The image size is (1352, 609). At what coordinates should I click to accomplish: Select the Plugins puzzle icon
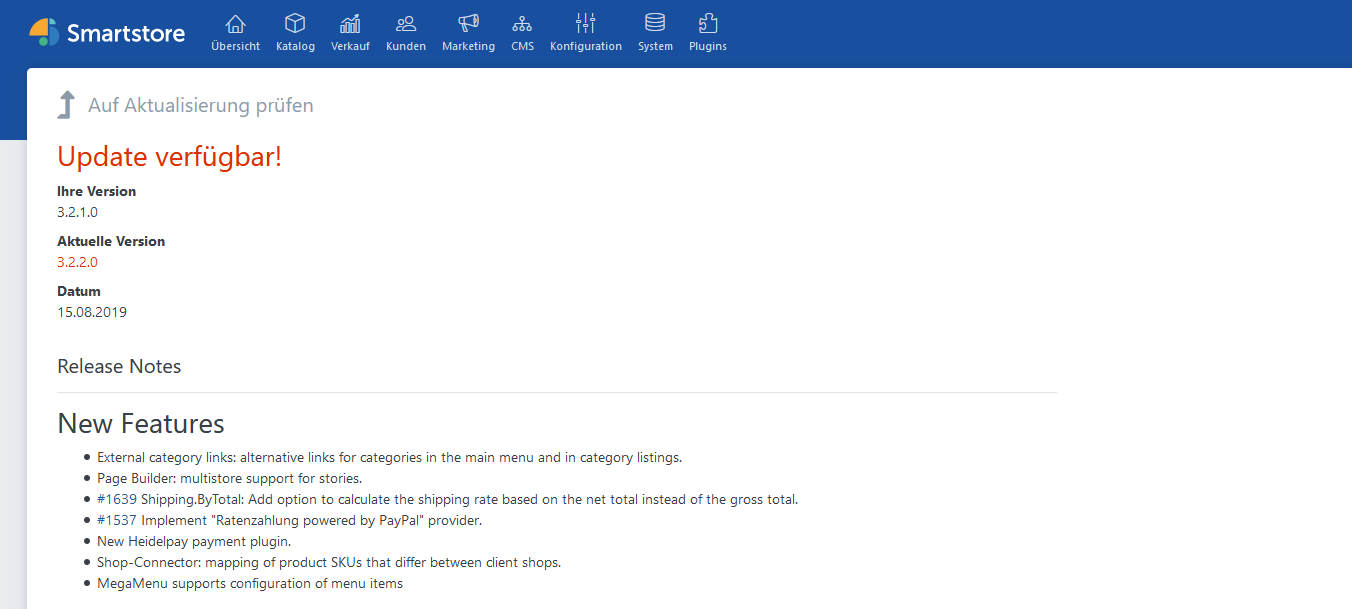[x=708, y=24]
